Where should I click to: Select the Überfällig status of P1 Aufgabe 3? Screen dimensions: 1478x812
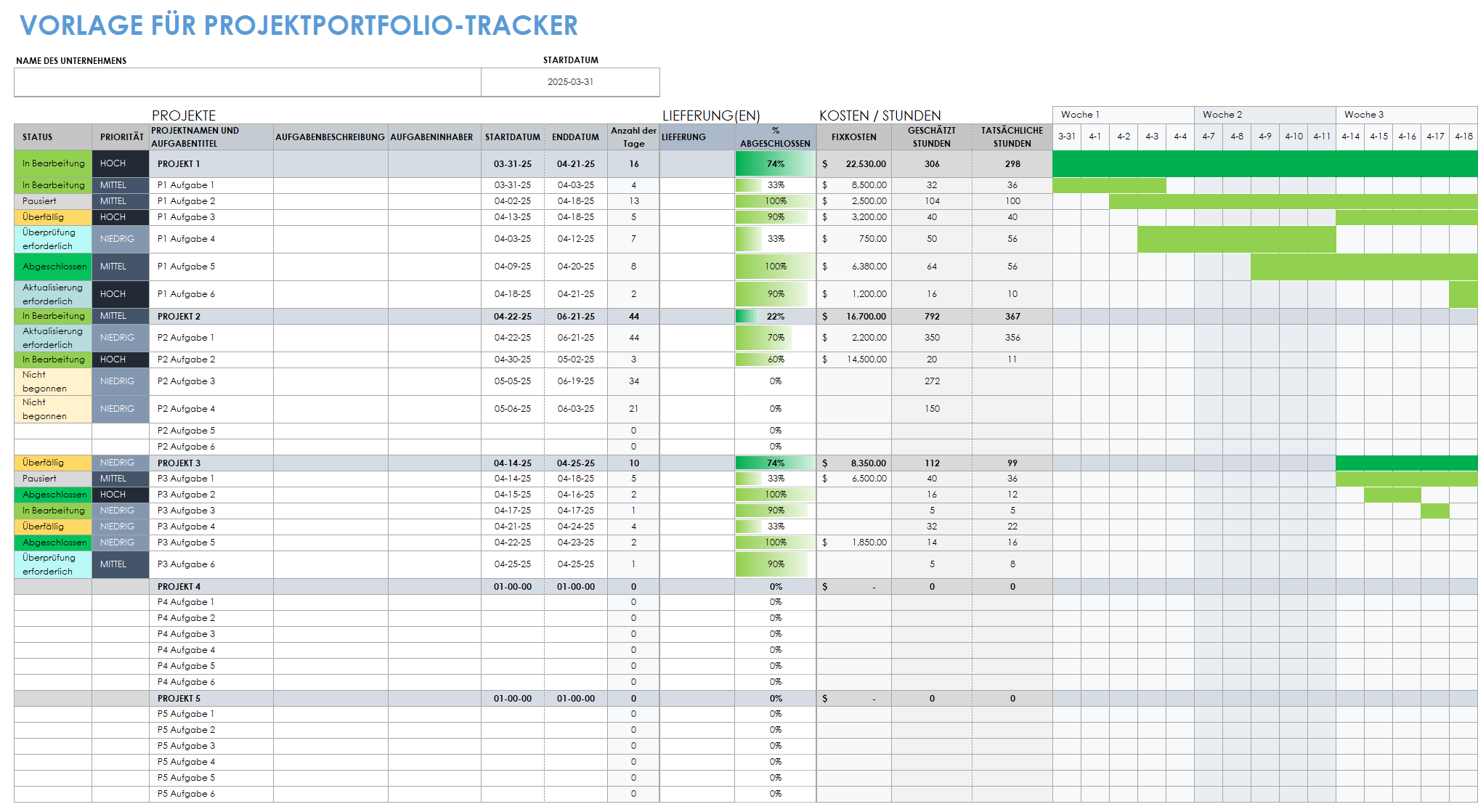[x=53, y=218]
